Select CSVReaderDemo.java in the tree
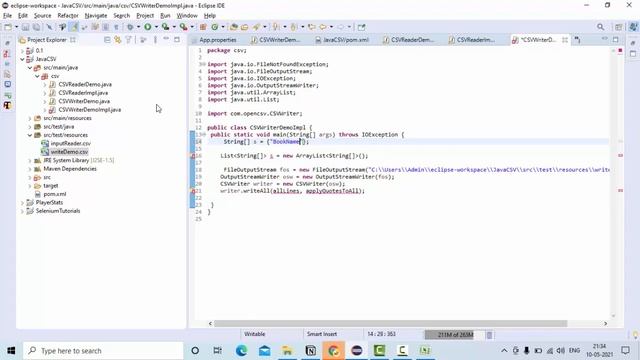The image size is (640, 360). [x=85, y=84]
